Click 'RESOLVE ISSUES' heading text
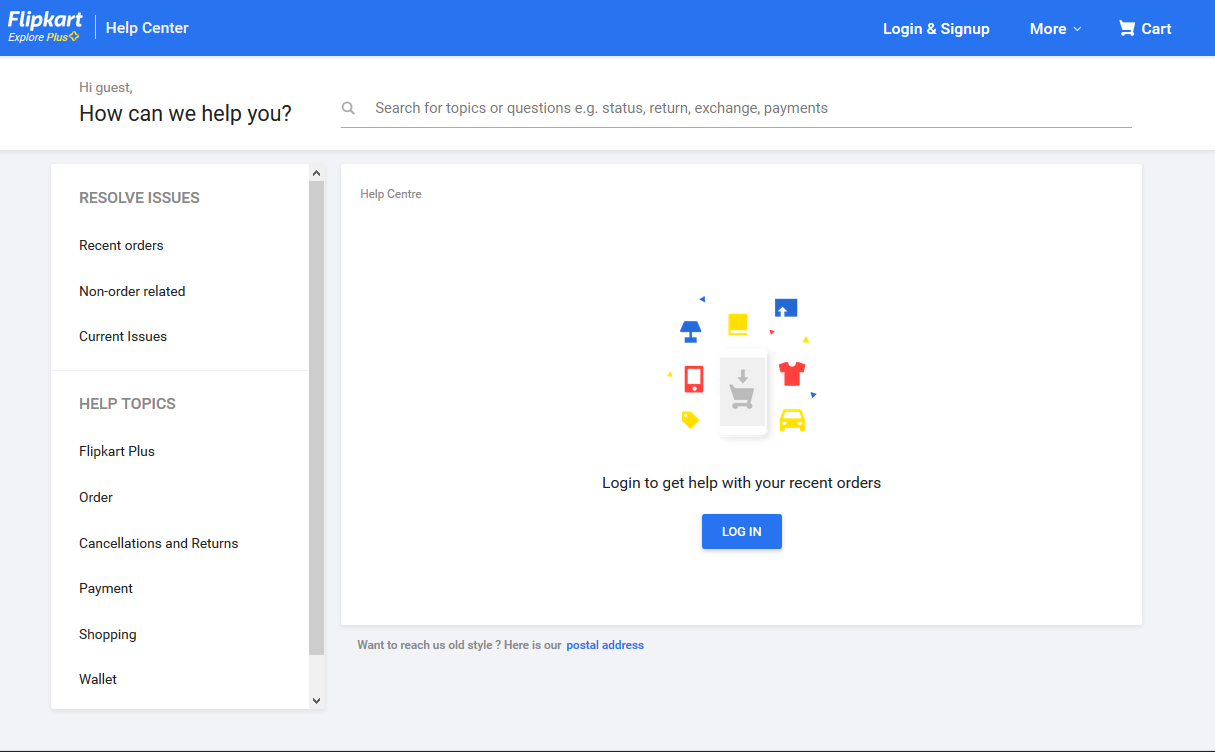The width and height of the screenshot is (1215, 752). click(x=139, y=198)
